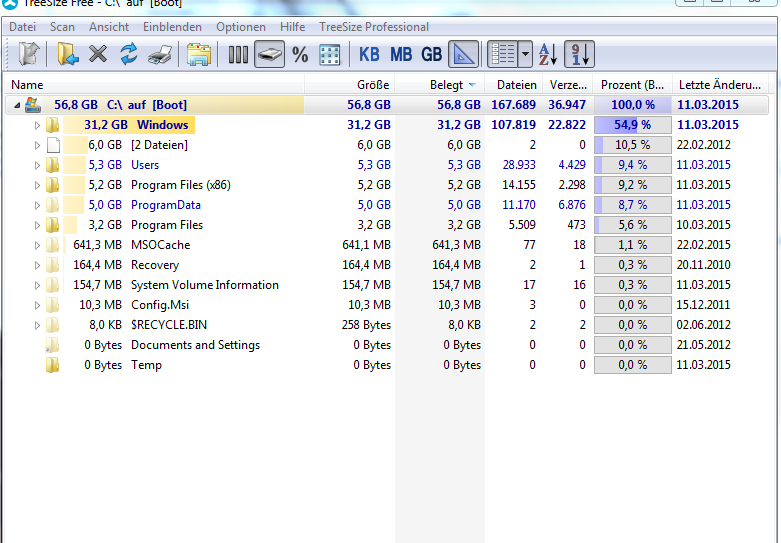Expand the Windows folder node
The image size is (781, 543).
(x=37, y=125)
